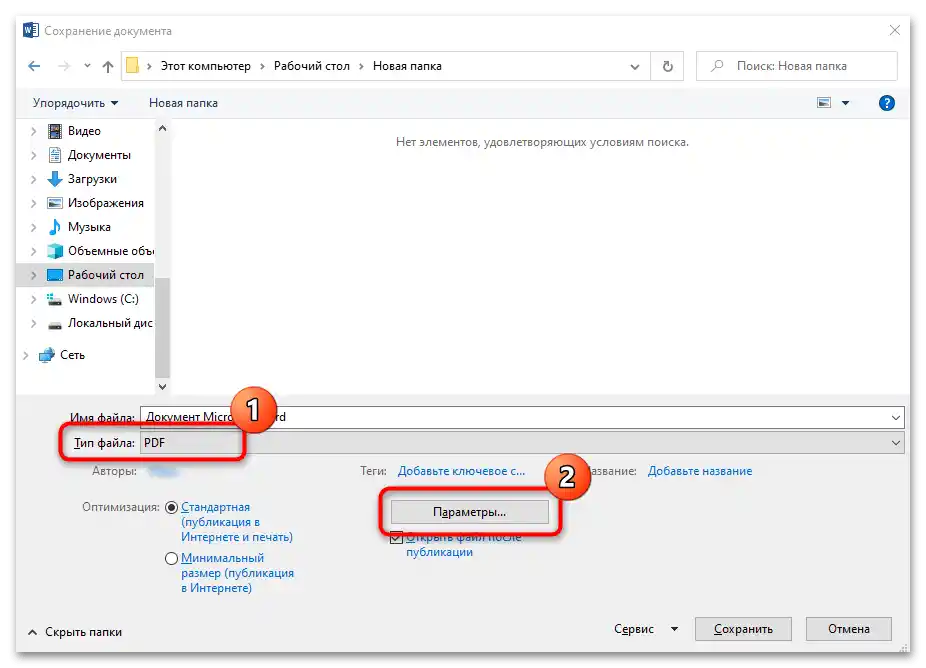This screenshot has height=668, width=926.
Task: Refresh the Новая папка folder view
Action: 667,66
